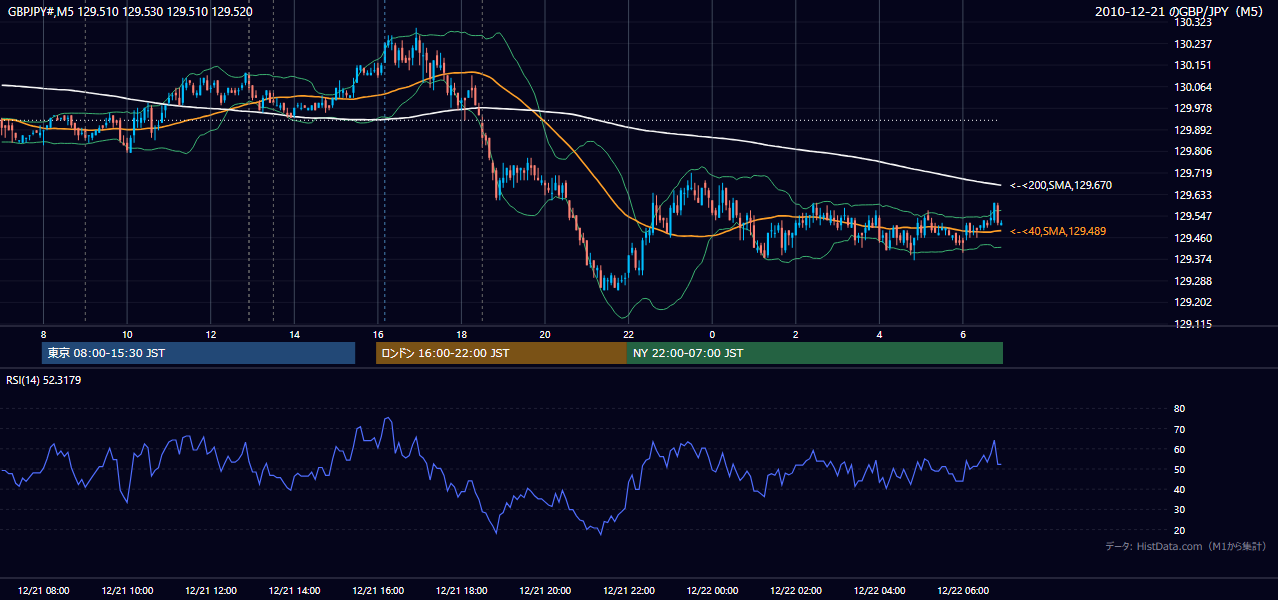Click RSI scale level 50

click(1179, 469)
